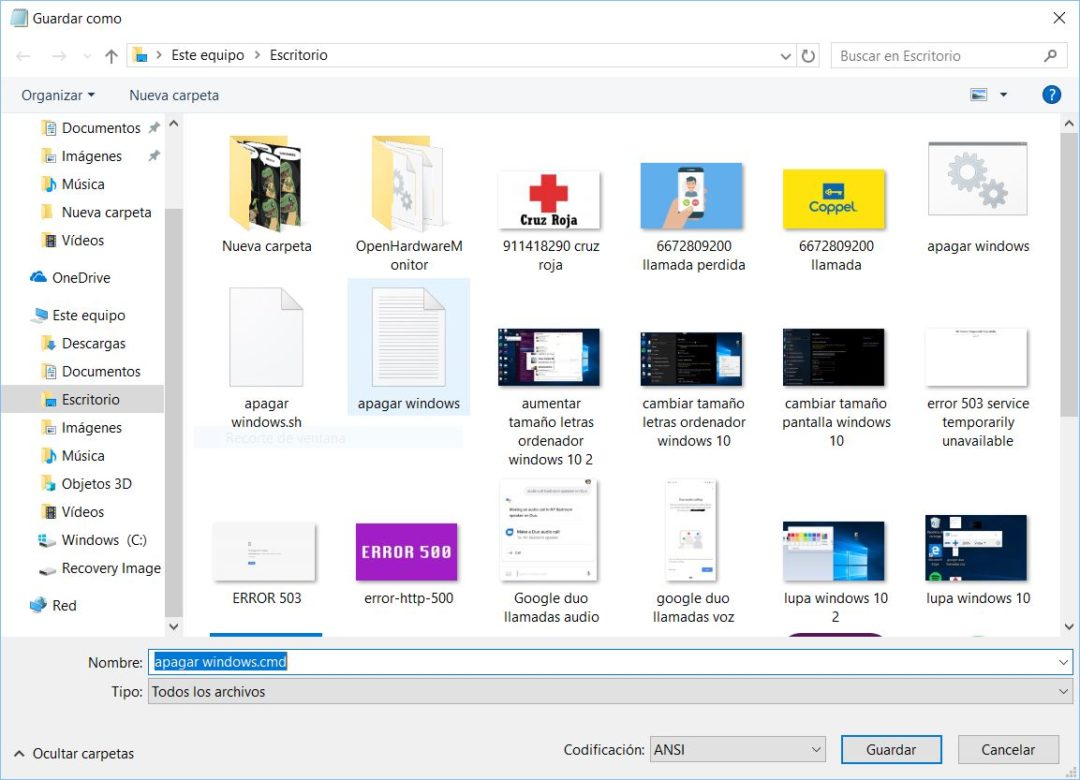Select the OpenHardwareMonitor folder icon
Screen dimensions: 1080x780
click(409, 184)
